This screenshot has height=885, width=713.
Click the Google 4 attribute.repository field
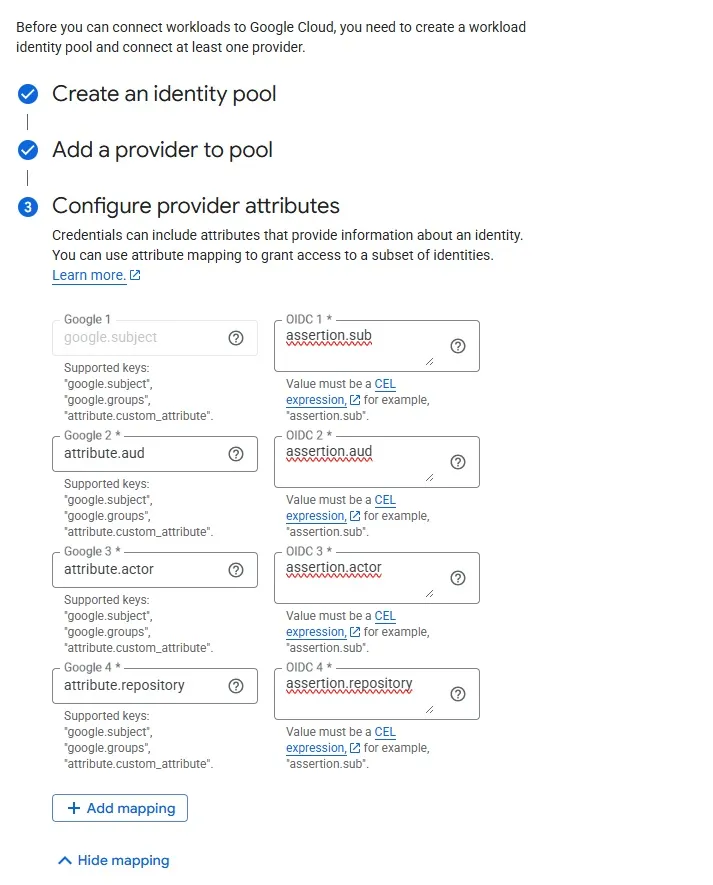click(x=140, y=686)
